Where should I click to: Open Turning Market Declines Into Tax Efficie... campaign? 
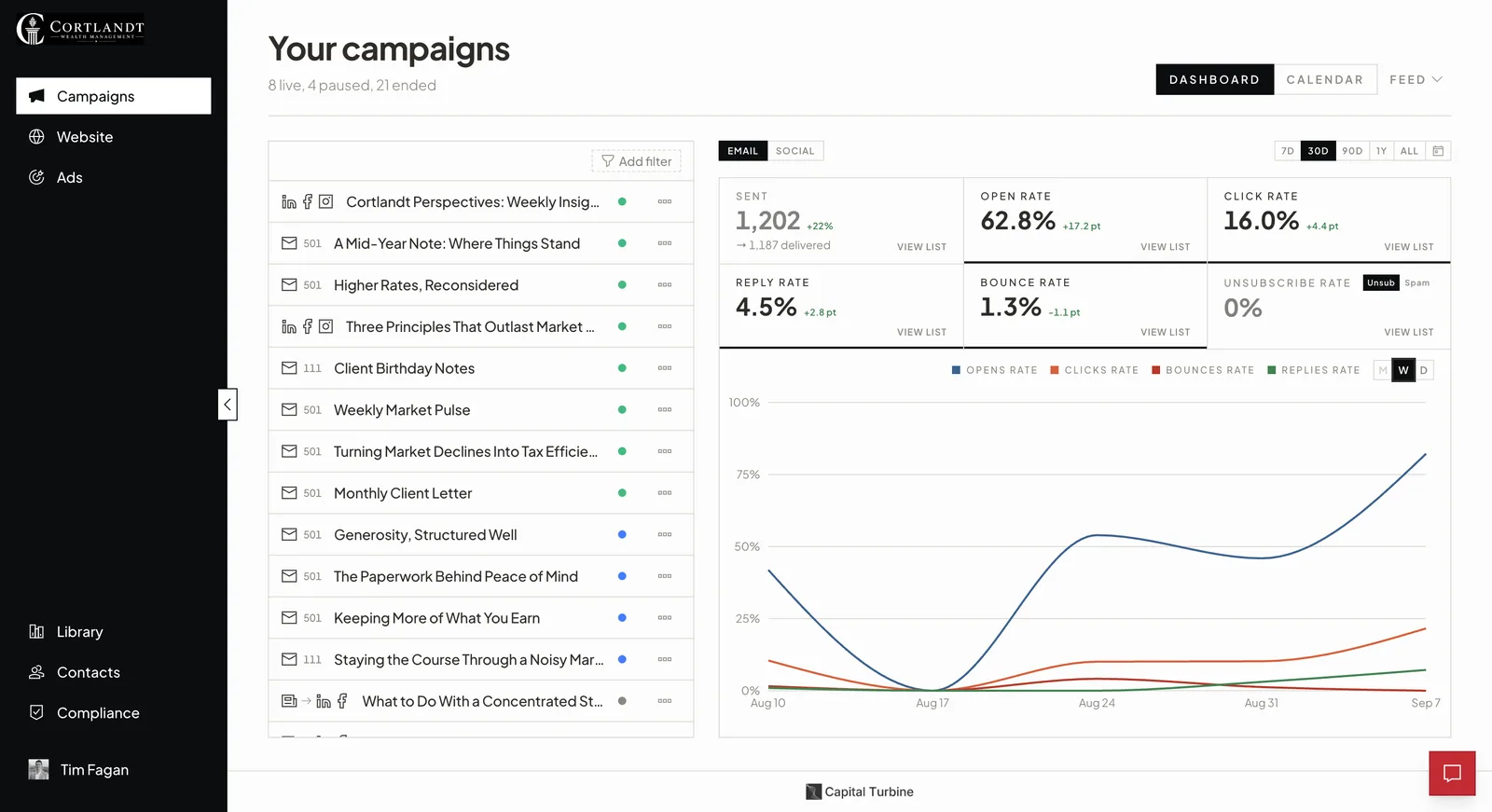pos(465,451)
